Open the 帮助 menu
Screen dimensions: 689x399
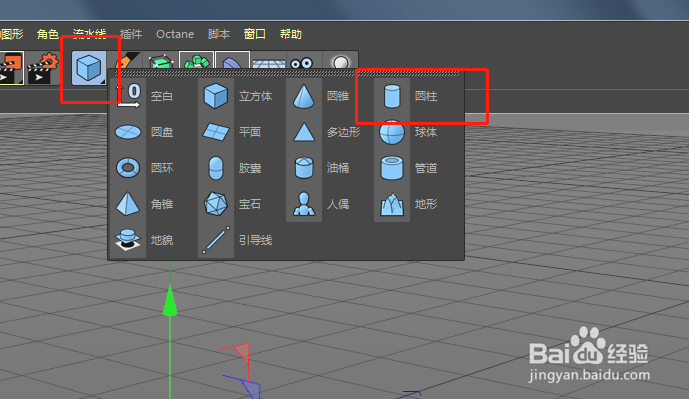tap(291, 34)
